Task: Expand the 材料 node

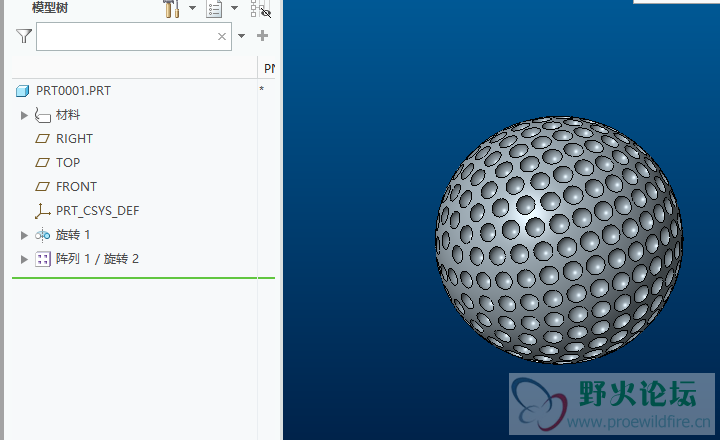Action: pyautogui.click(x=24, y=115)
